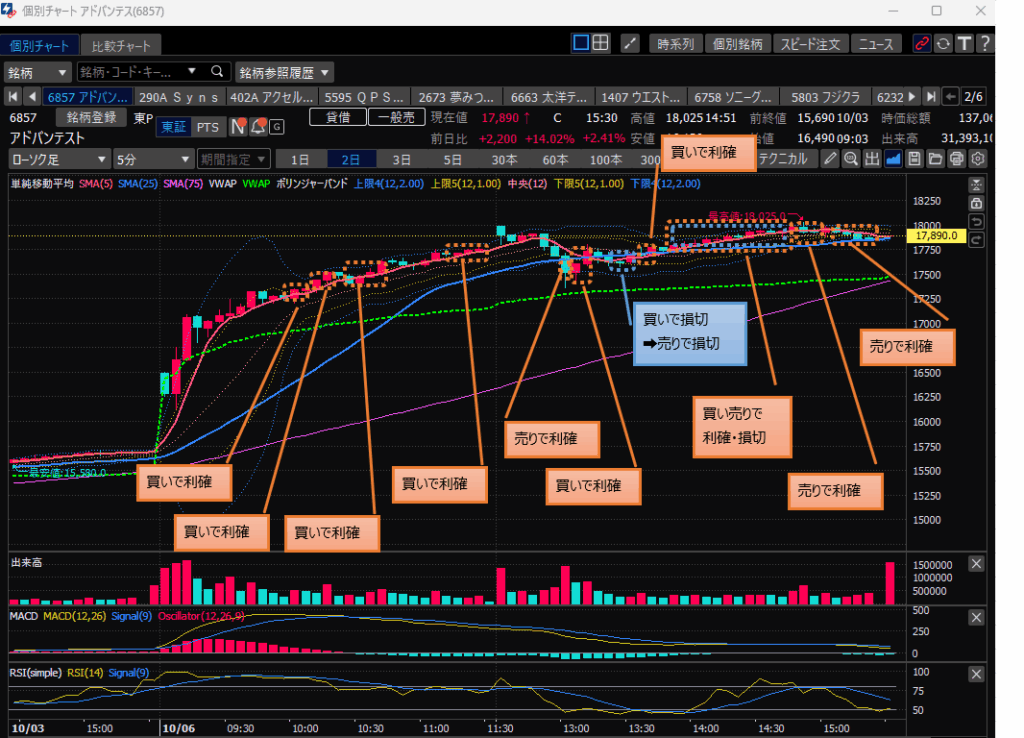Screen dimensions: 1024x738
Task: Click the magnifier zoom icon
Action: (851, 159)
